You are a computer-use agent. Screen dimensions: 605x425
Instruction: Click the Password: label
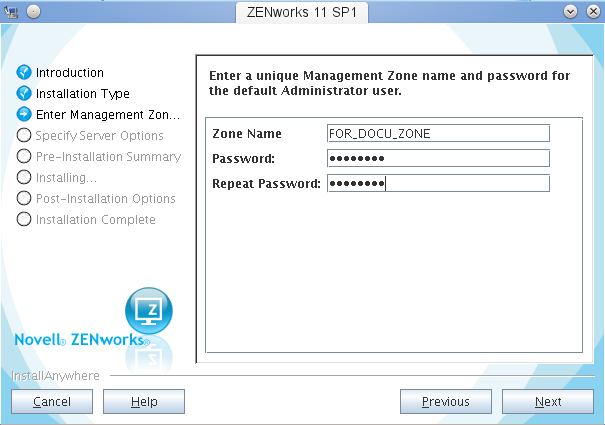243,159
